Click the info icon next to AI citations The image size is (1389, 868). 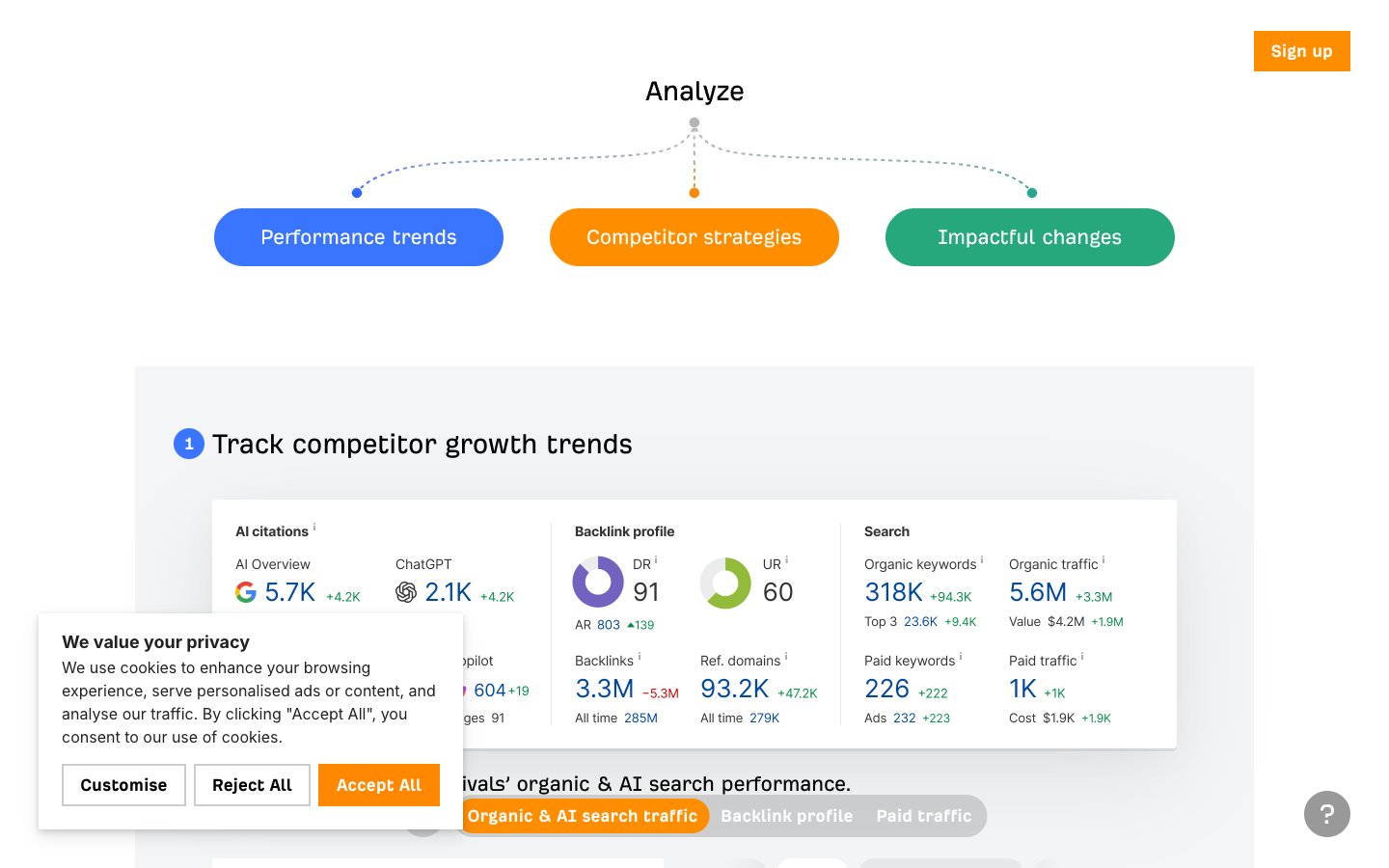click(x=314, y=528)
